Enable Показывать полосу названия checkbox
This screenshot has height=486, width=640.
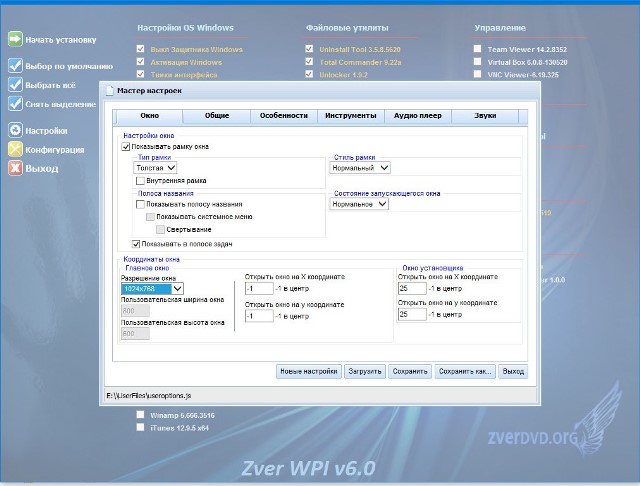pos(140,204)
